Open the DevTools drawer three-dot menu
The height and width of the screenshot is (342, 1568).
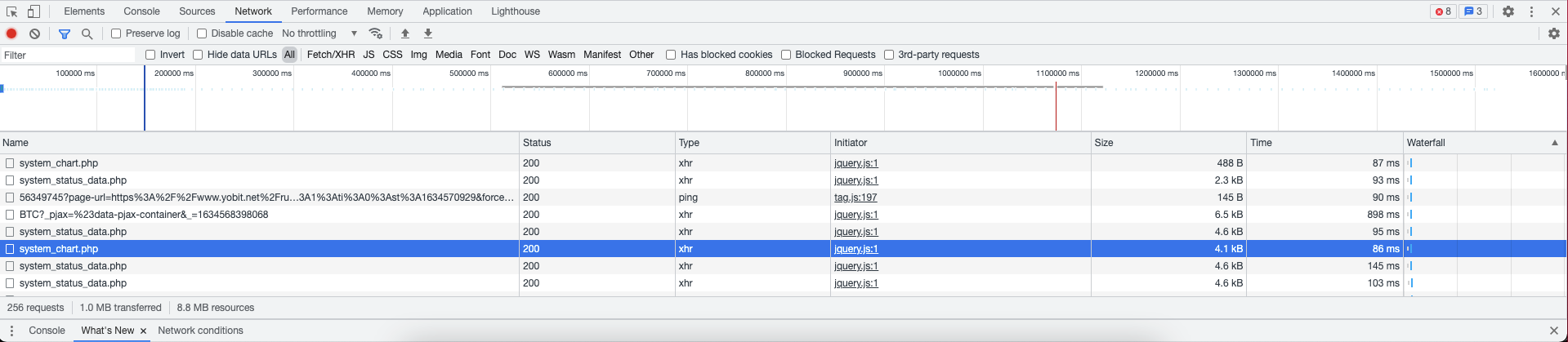(x=11, y=331)
